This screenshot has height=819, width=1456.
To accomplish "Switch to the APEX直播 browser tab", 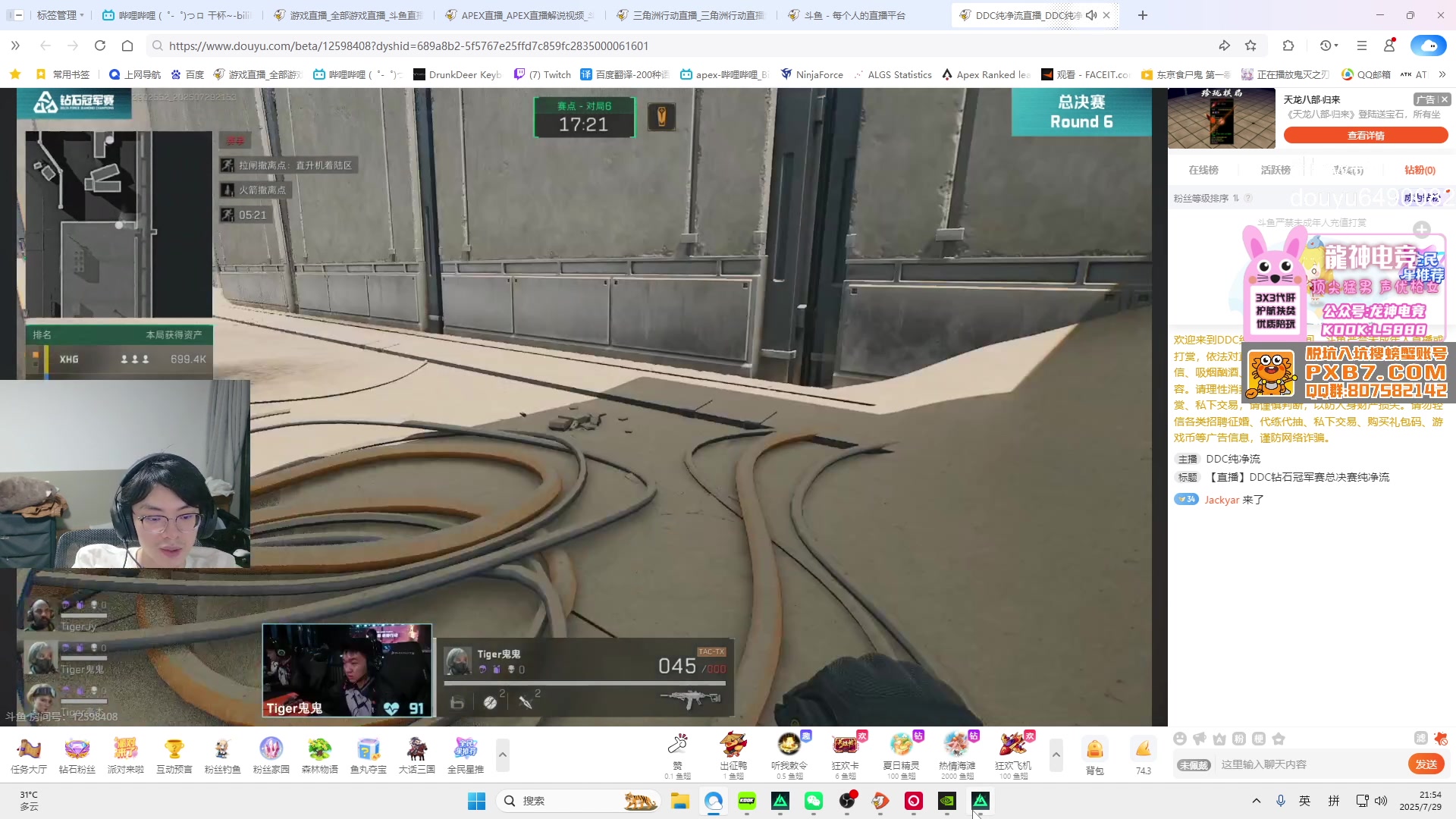I will coord(522,15).
